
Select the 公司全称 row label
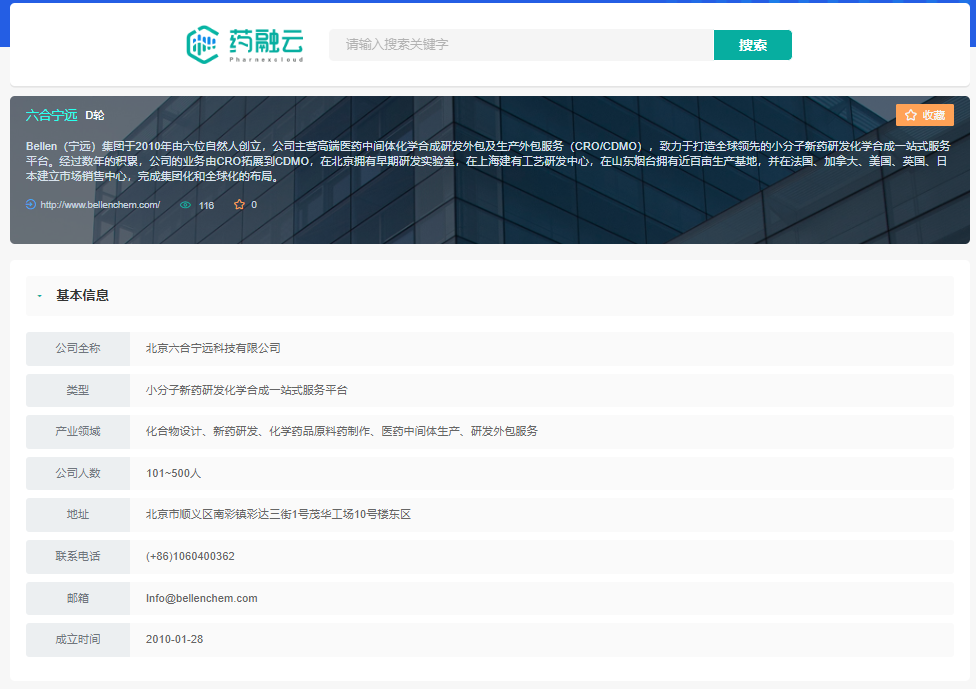click(x=78, y=348)
